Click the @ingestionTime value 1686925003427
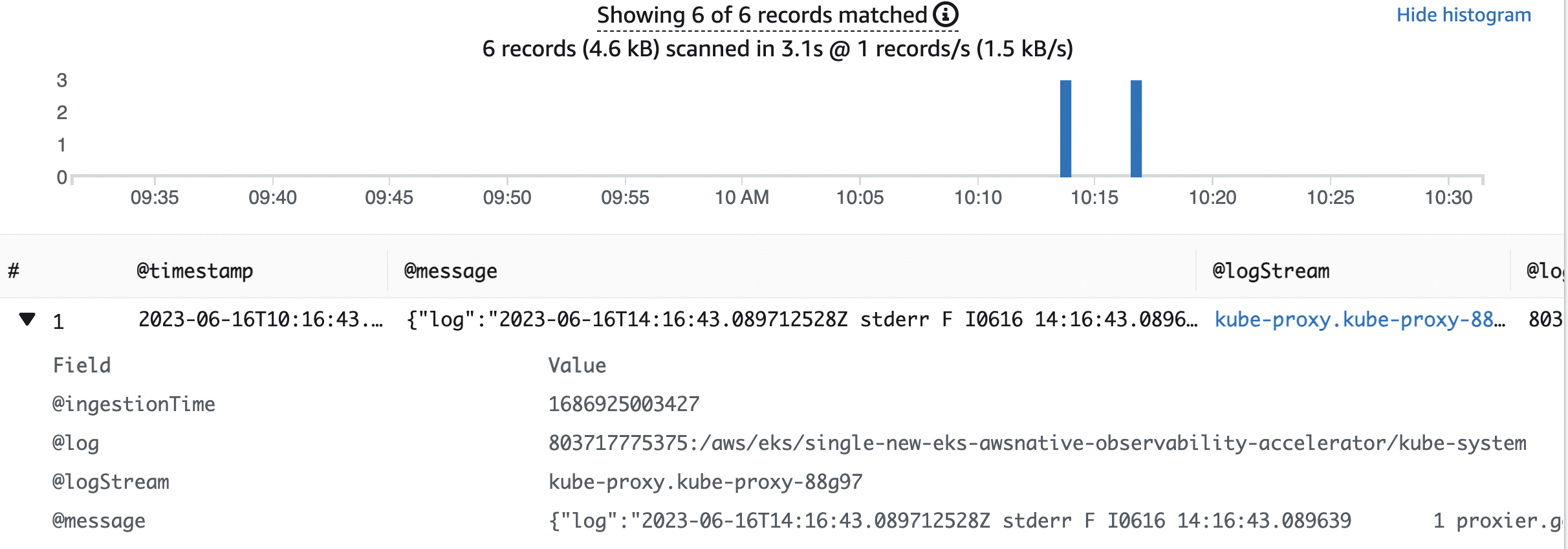 [624, 404]
